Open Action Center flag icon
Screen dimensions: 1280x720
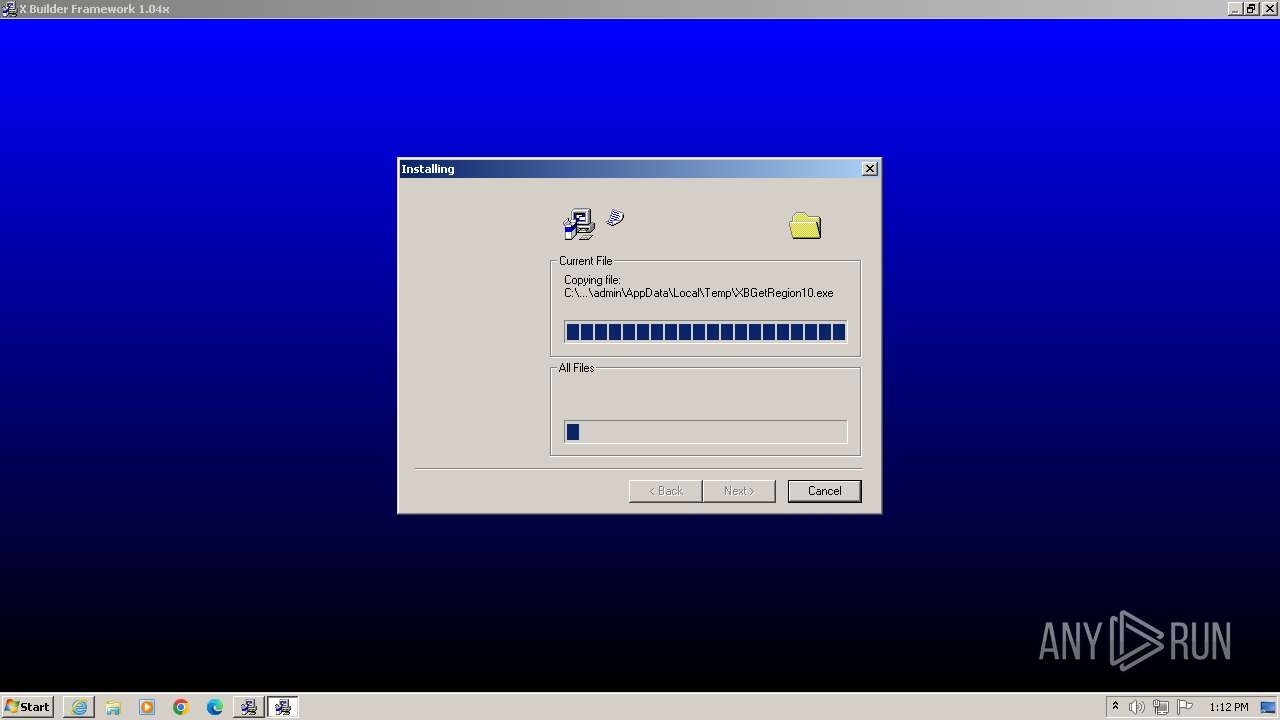click(x=1185, y=707)
